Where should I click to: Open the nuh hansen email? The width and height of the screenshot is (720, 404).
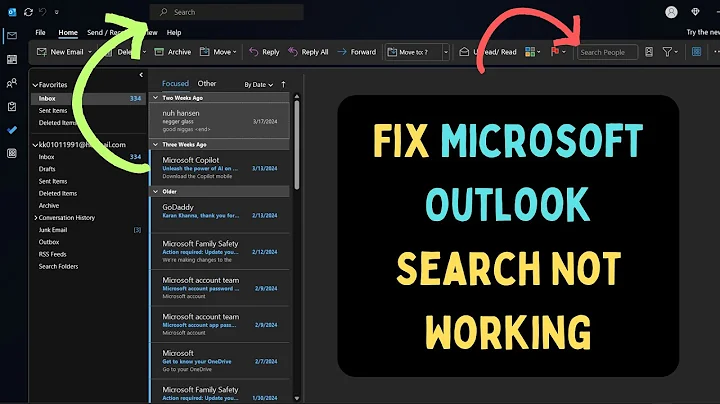click(219, 120)
